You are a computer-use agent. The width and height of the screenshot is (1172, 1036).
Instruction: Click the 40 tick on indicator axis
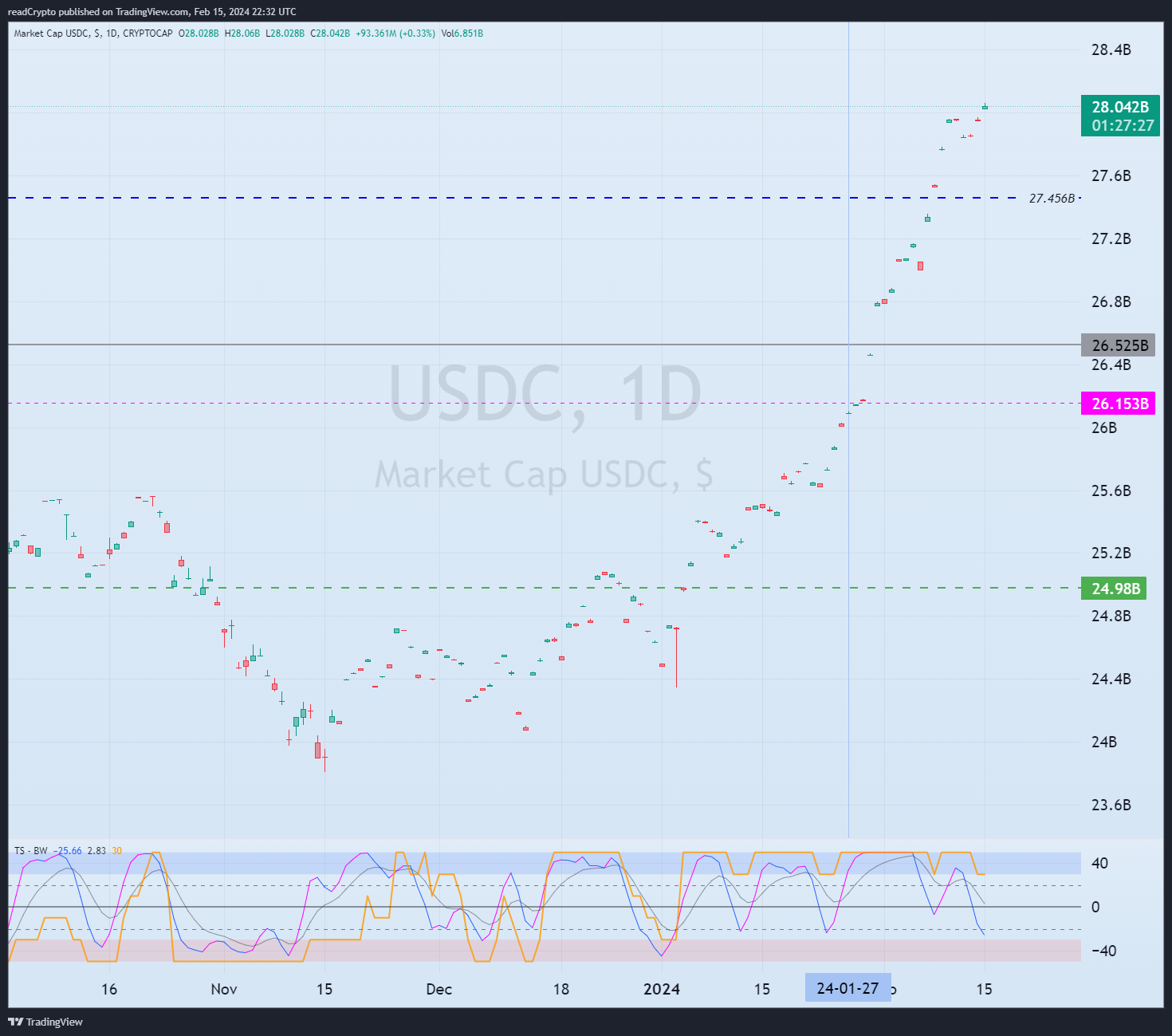[1099, 864]
